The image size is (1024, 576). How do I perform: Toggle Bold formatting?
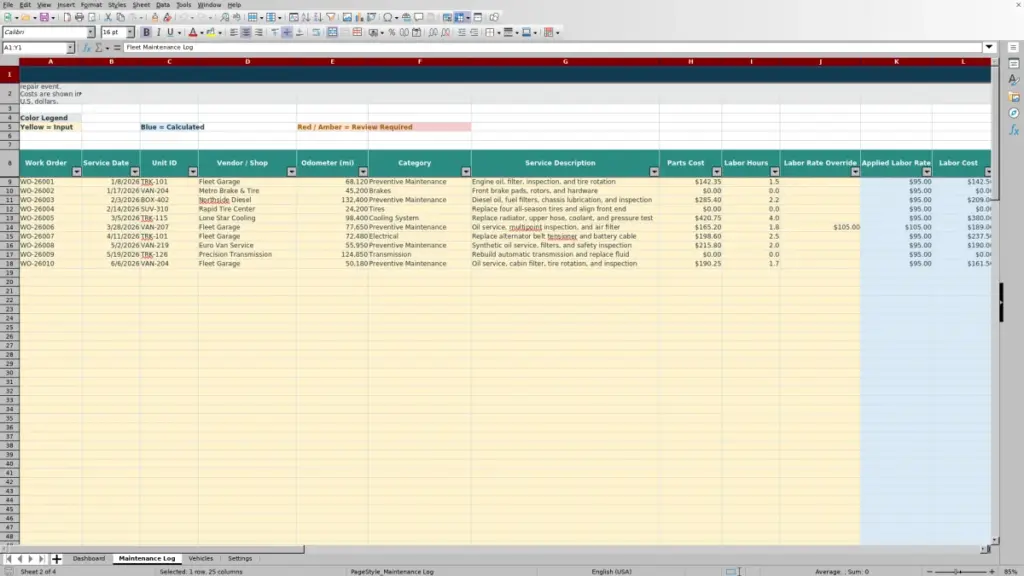coord(146,33)
